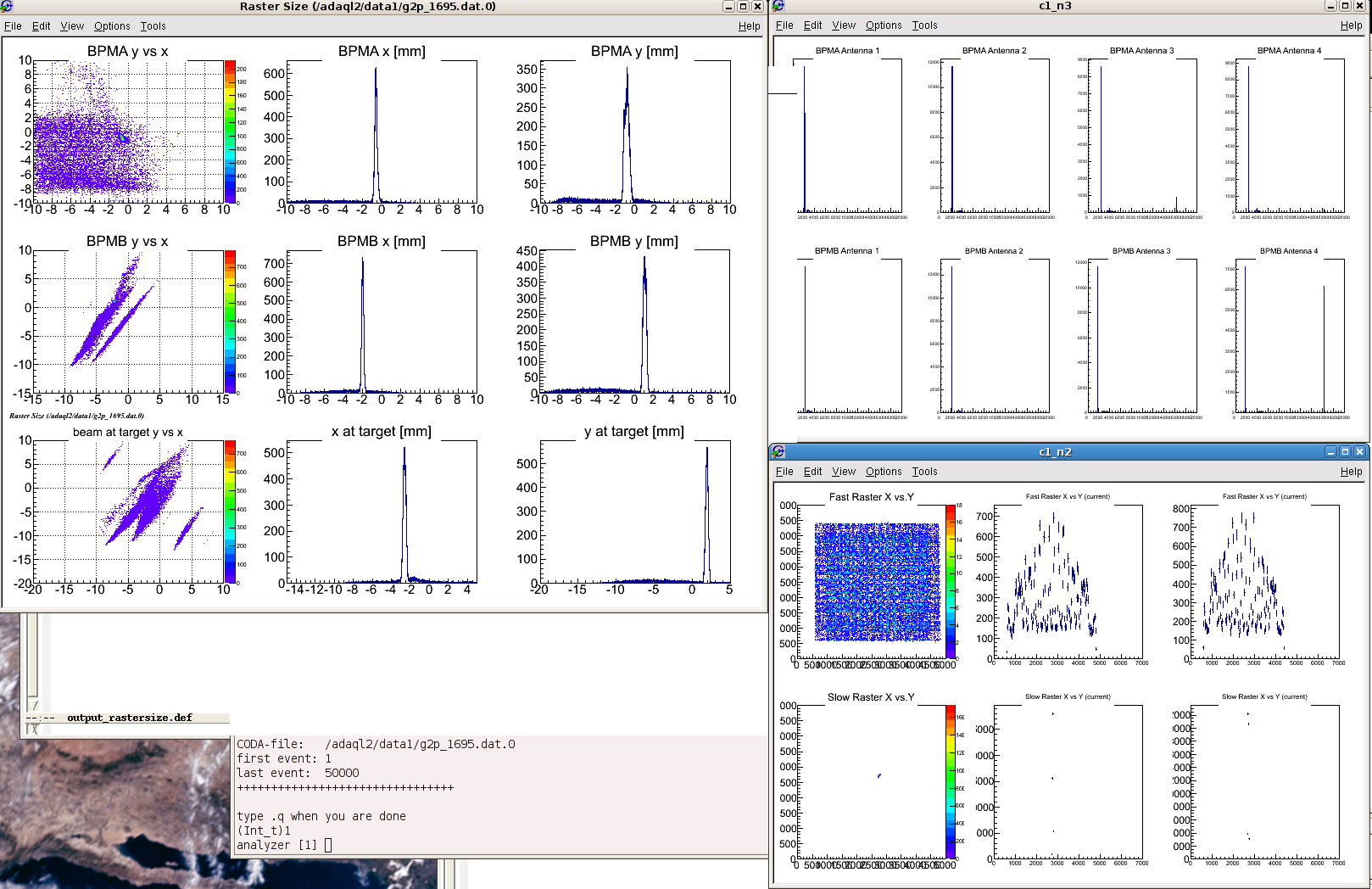
Task: Minimize the c1_n3 window
Action: point(1330,6)
